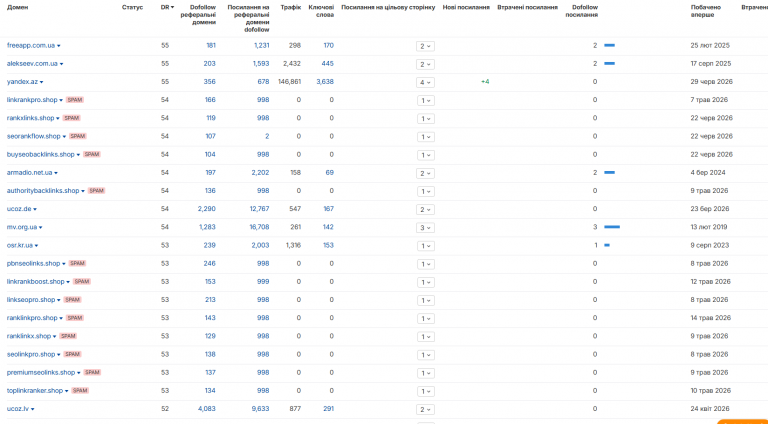The width and height of the screenshot is (768, 424).
Task: Click the dofollow bar for osr.kr.ua
Action: tap(607, 245)
